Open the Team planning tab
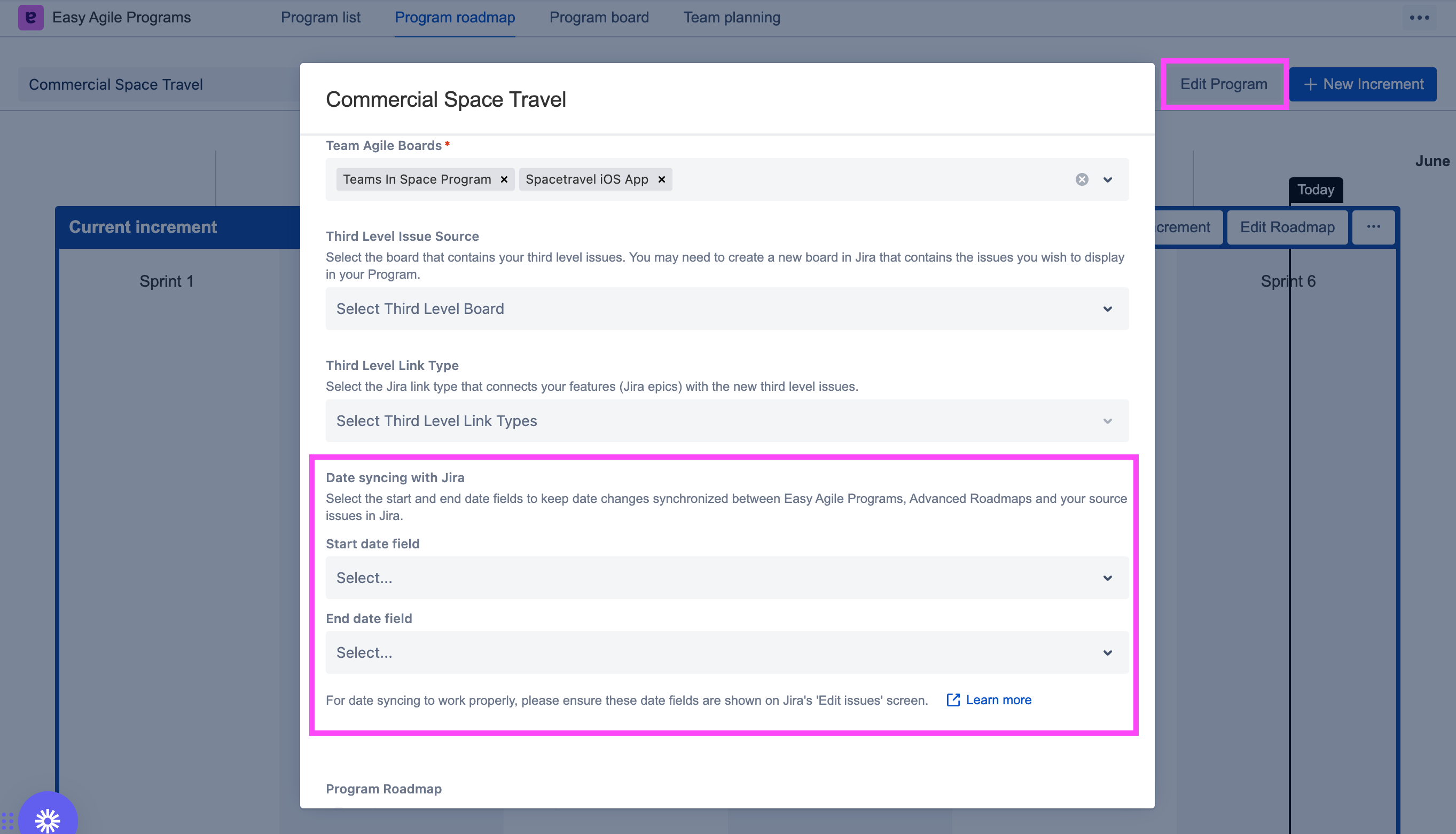This screenshot has width=1456, height=834. (731, 18)
